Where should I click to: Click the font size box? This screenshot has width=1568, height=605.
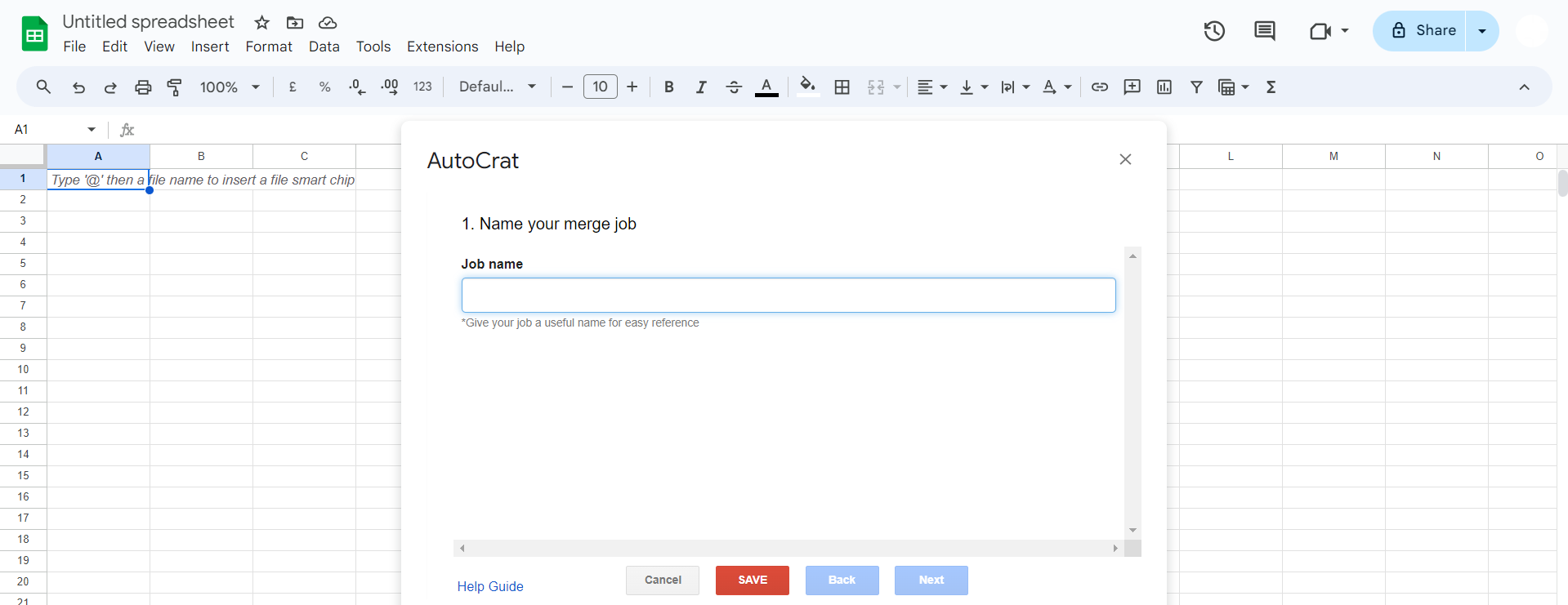coord(601,87)
